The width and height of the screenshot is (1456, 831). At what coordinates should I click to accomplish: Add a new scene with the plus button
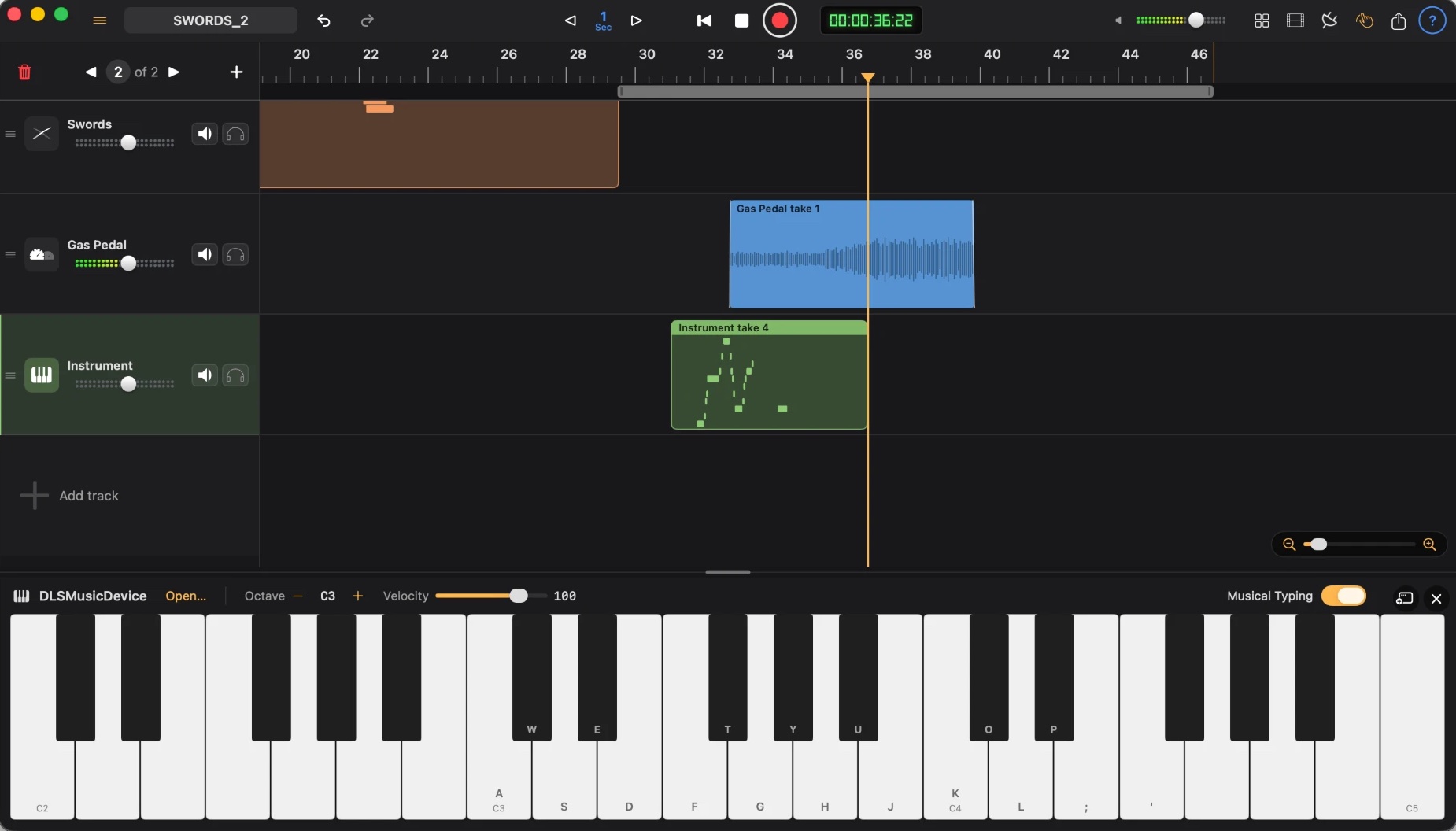(x=236, y=72)
